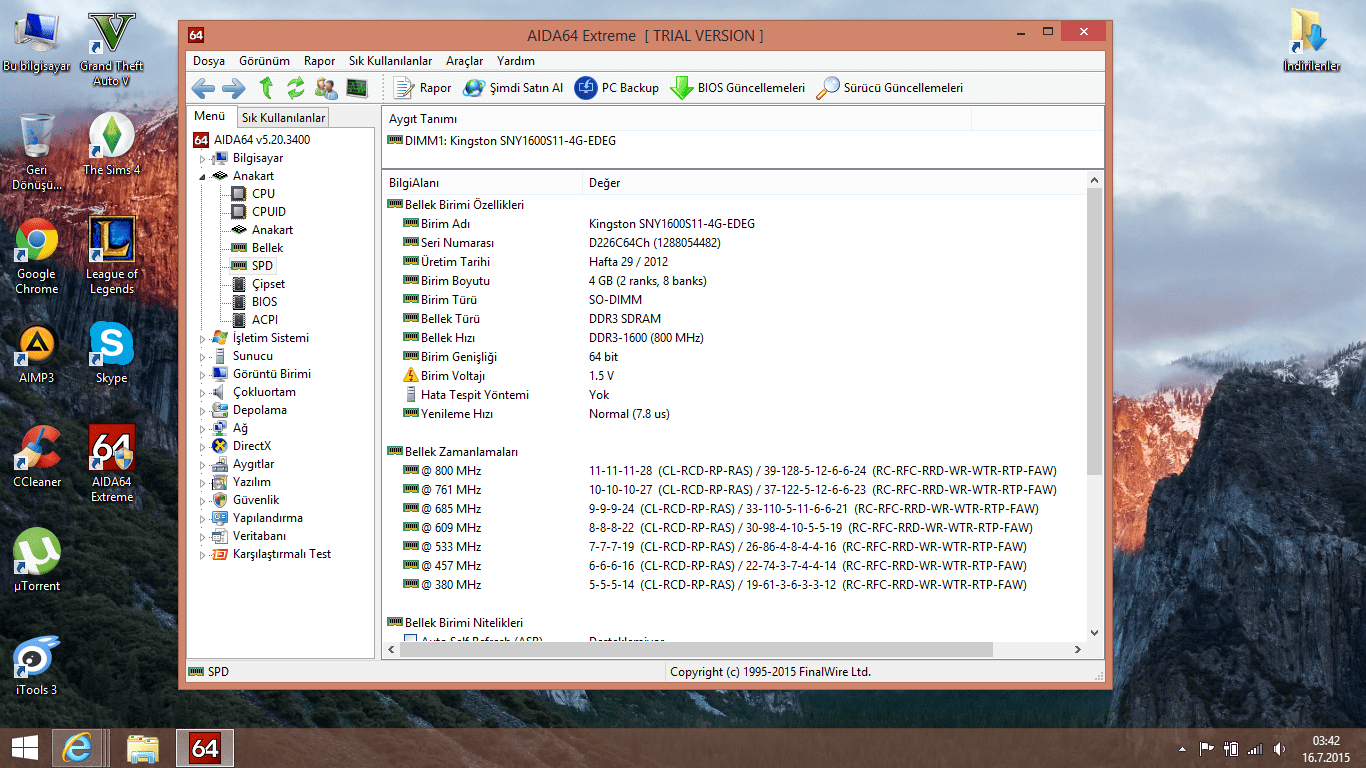Click the monitor graph icon in toolbar
1366x768 pixels.
click(x=356, y=88)
